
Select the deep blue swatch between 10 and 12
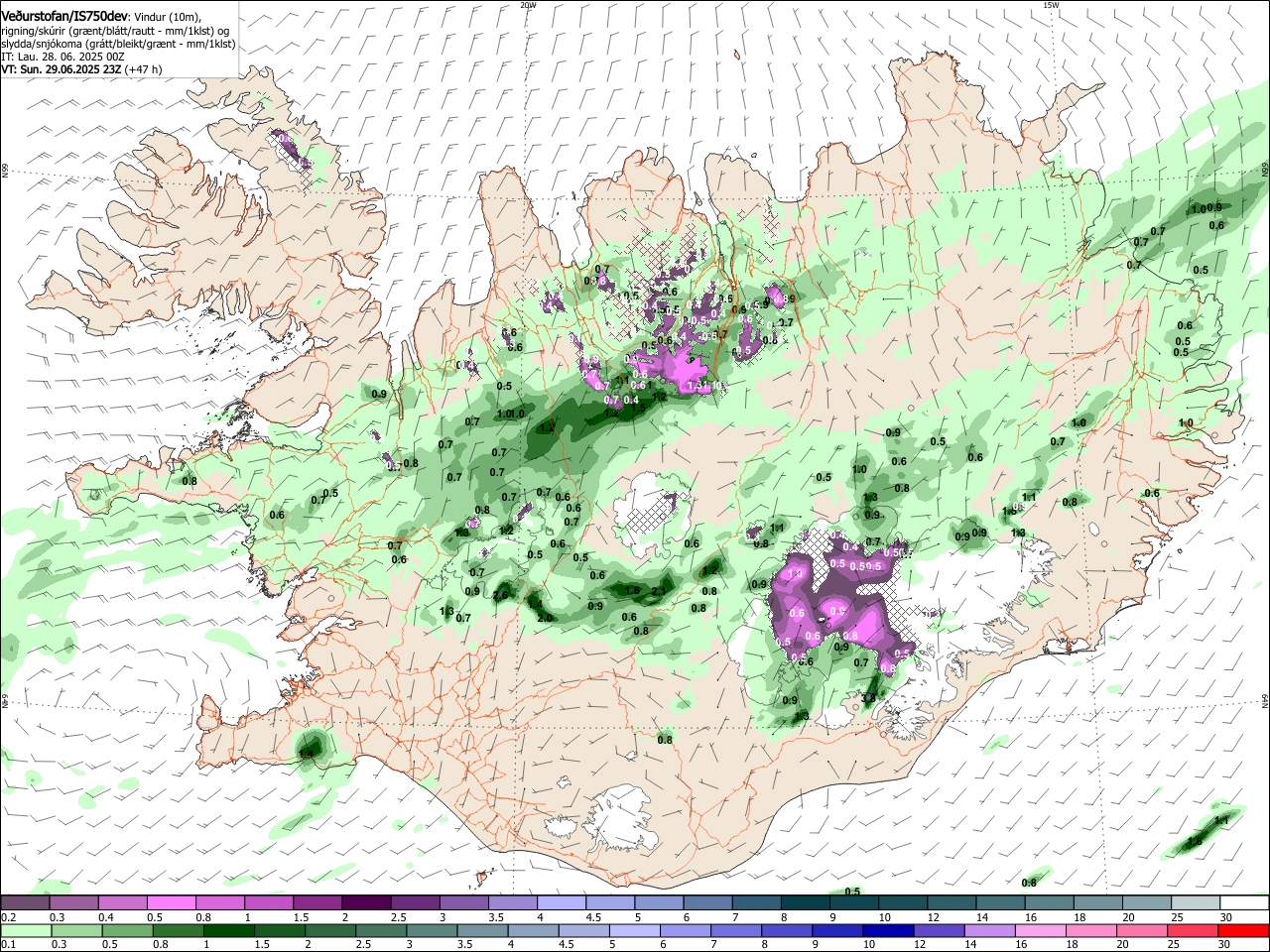890,930
